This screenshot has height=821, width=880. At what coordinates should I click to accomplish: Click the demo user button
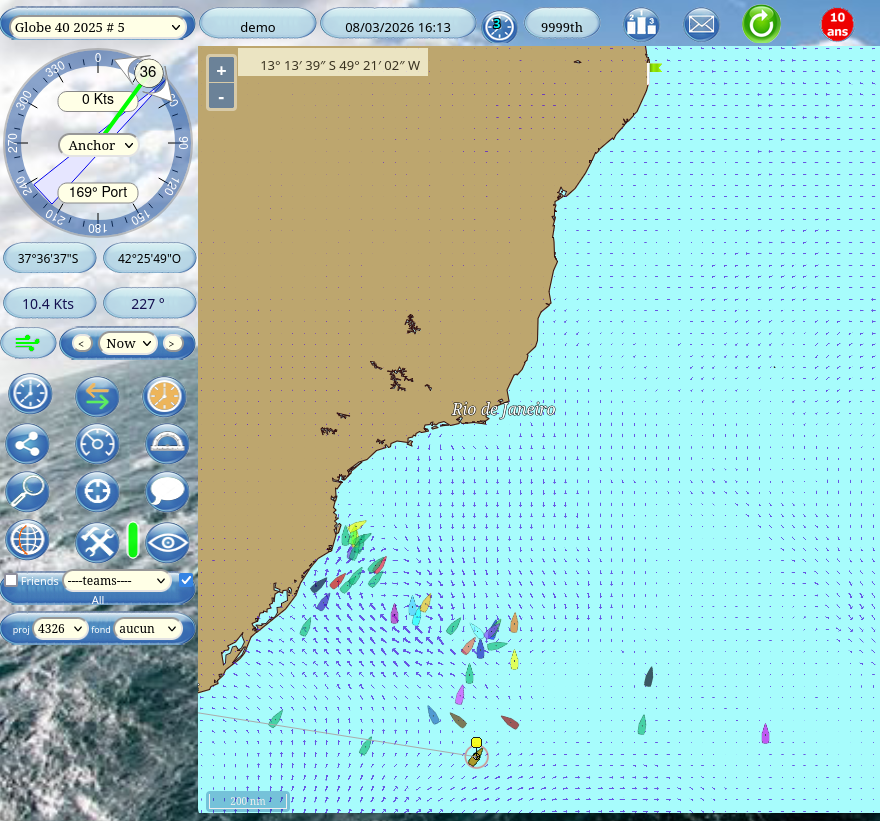pyautogui.click(x=258, y=26)
